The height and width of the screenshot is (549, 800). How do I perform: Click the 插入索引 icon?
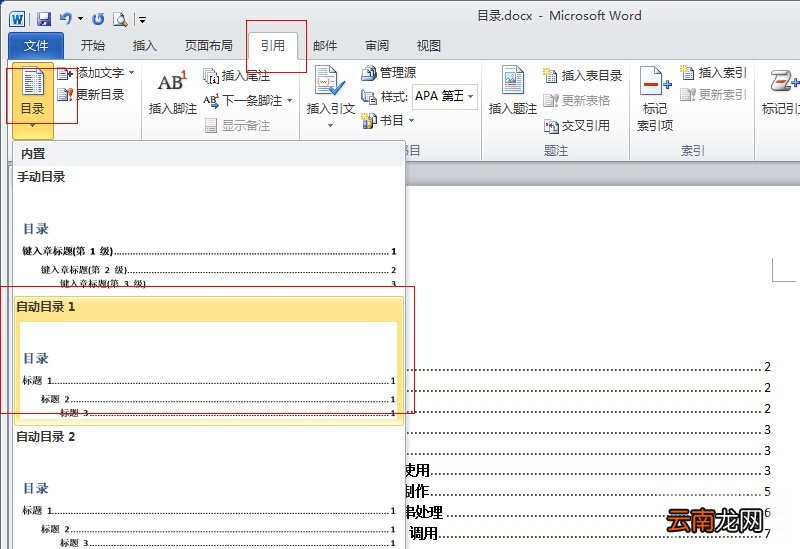click(x=687, y=72)
